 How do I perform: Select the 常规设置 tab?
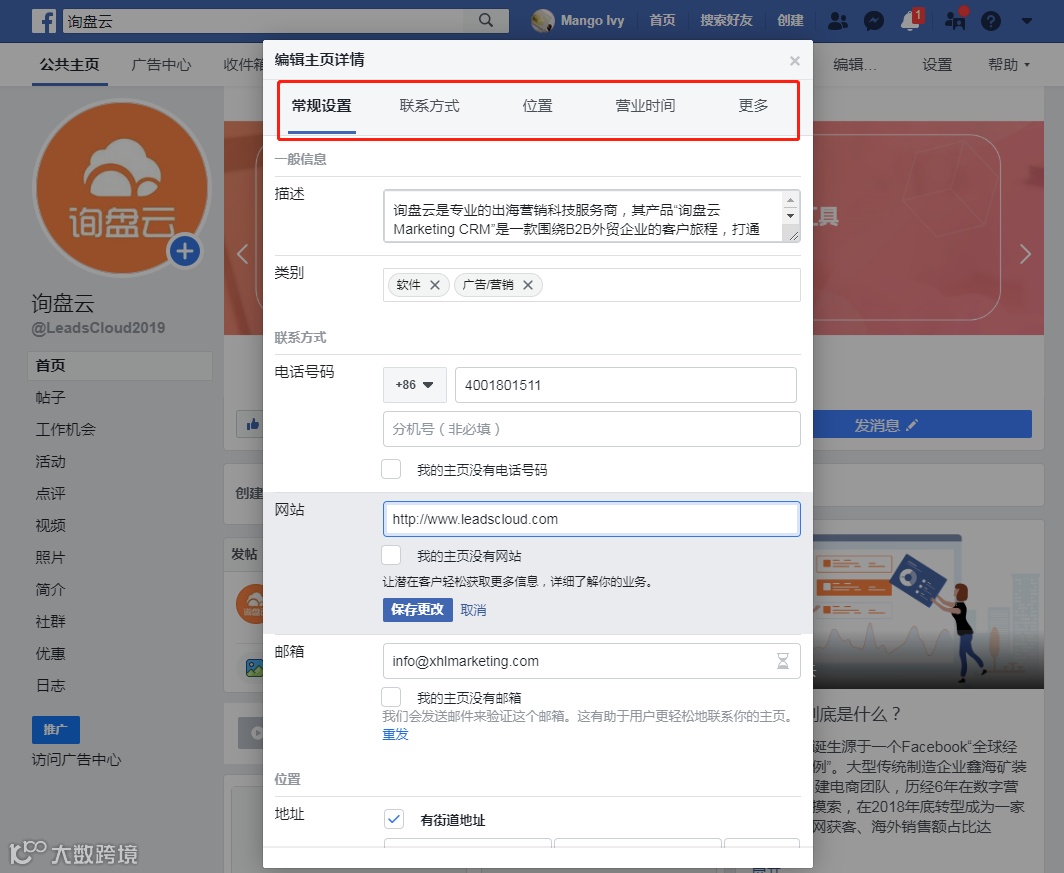(322, 106)
